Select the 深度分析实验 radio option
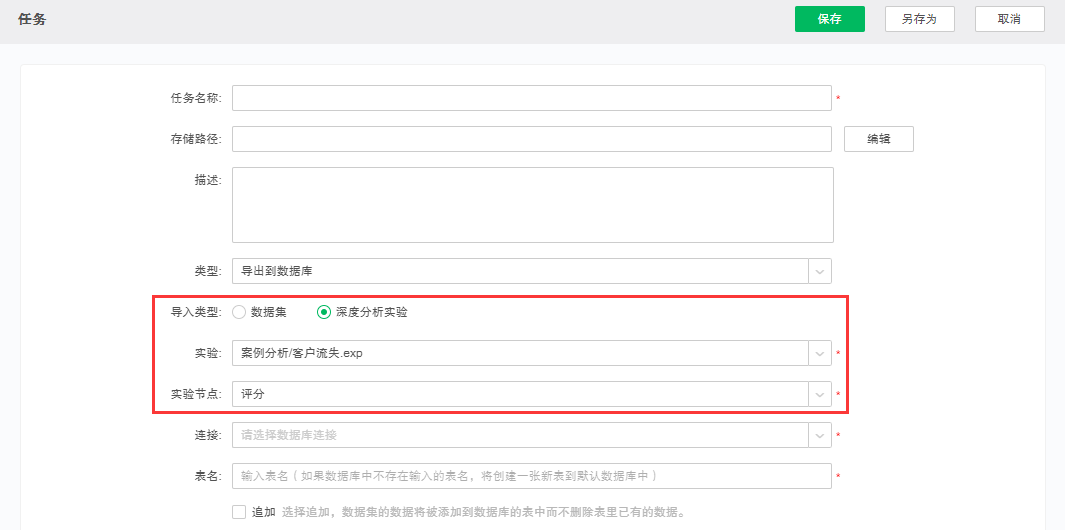 (x=324, y=312)
